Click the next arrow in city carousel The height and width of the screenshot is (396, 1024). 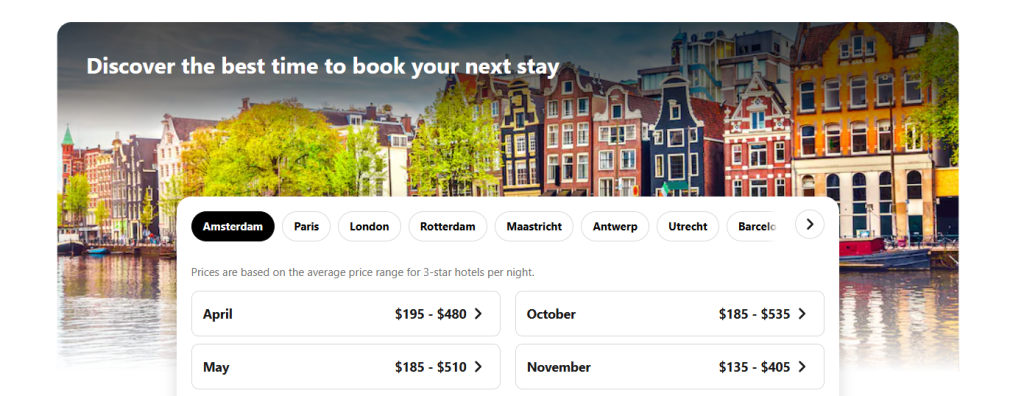click(810, 224)
